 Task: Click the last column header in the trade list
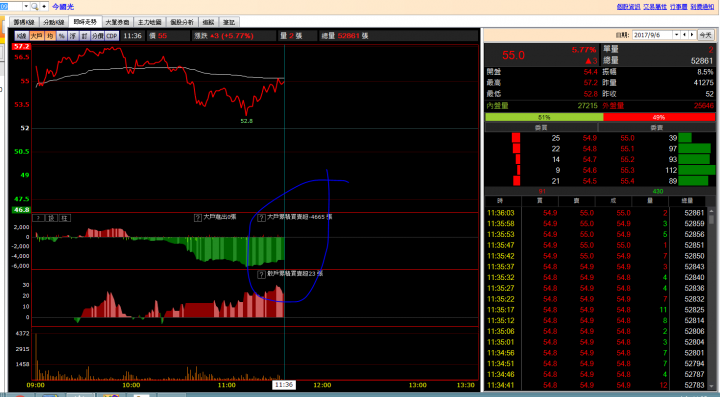(x=687, y=201)
